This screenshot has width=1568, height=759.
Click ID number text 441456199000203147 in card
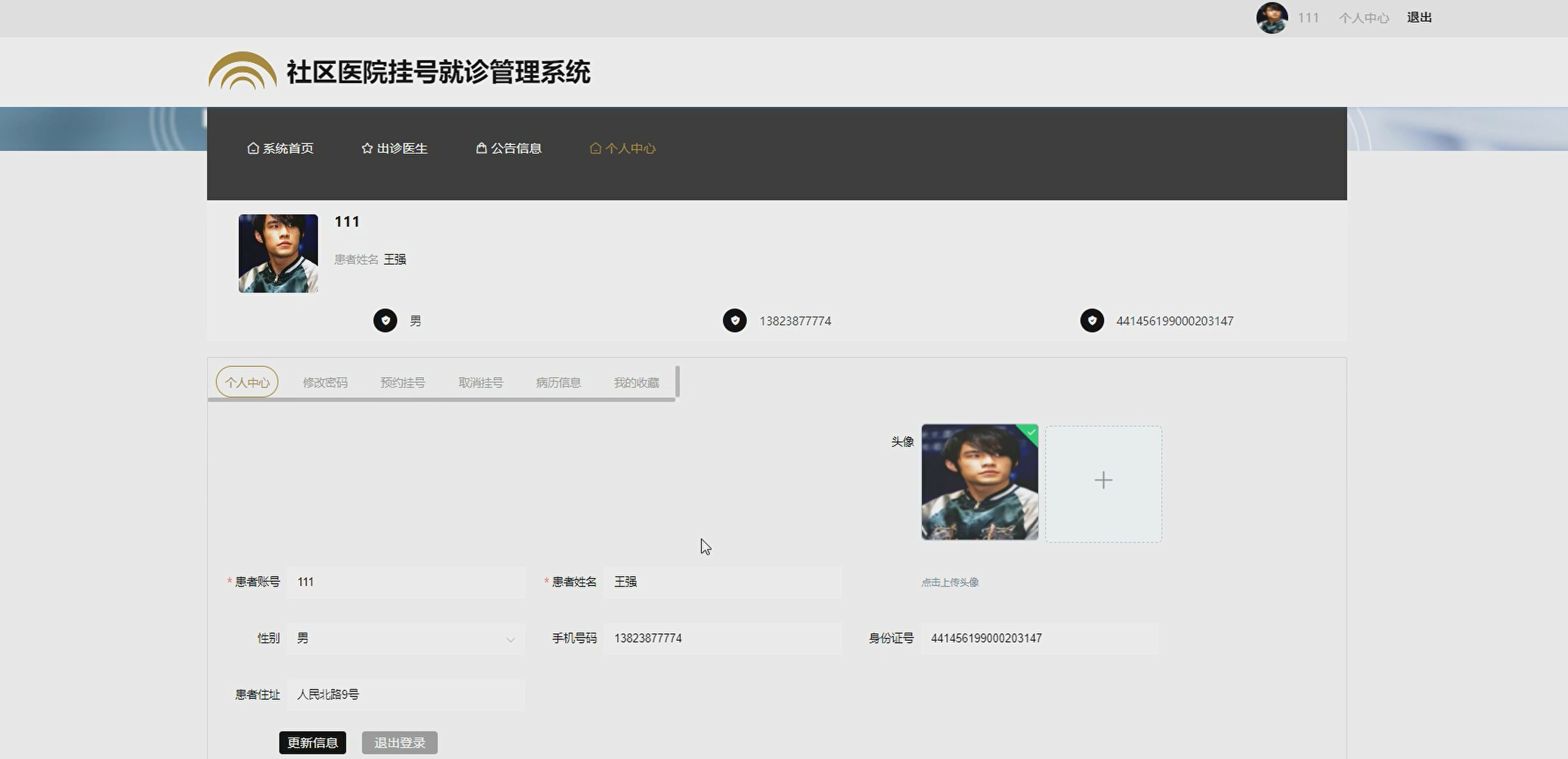pos(1175,321)
